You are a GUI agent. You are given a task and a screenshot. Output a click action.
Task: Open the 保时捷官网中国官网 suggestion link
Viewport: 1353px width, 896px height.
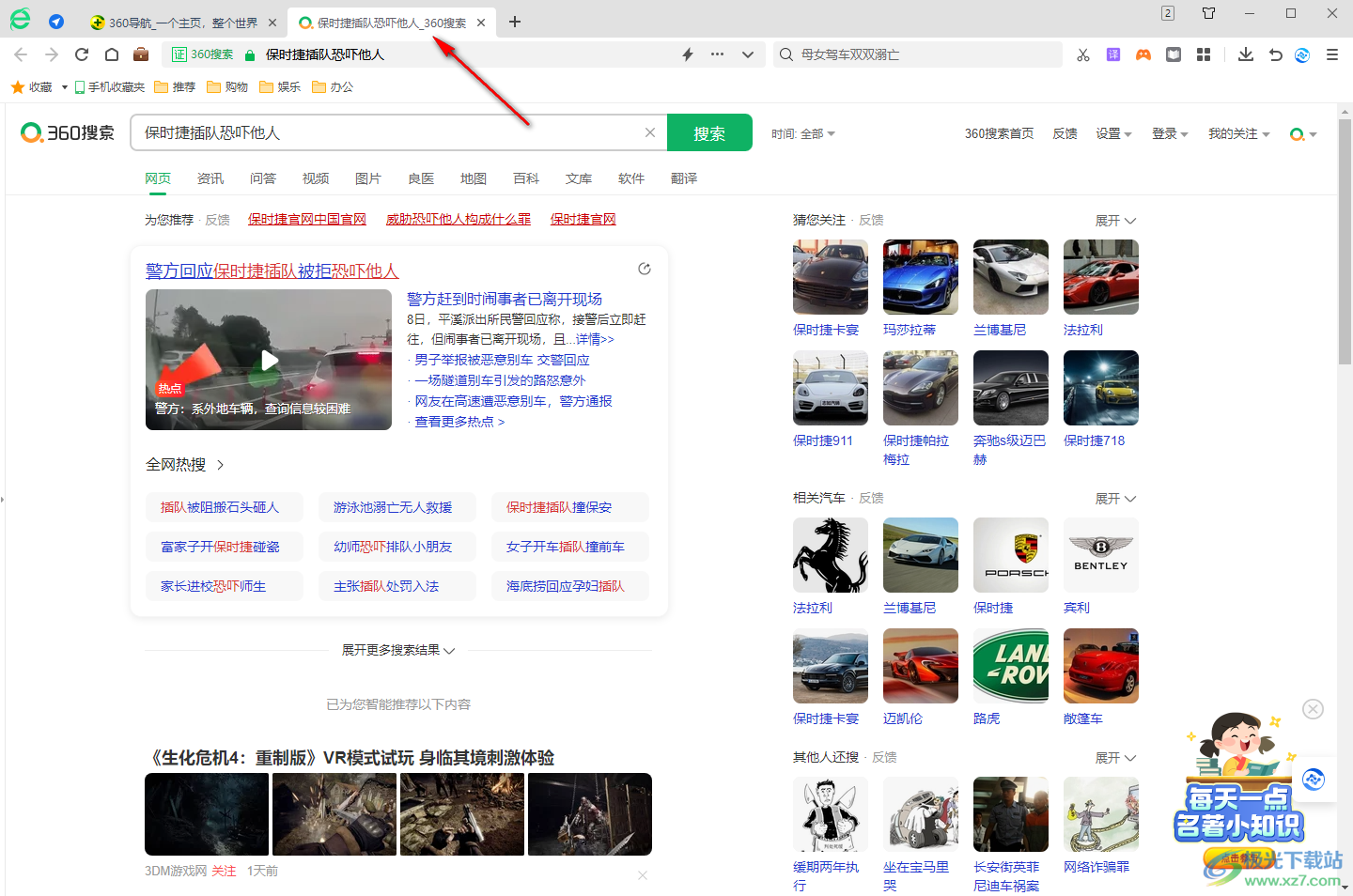307,219
